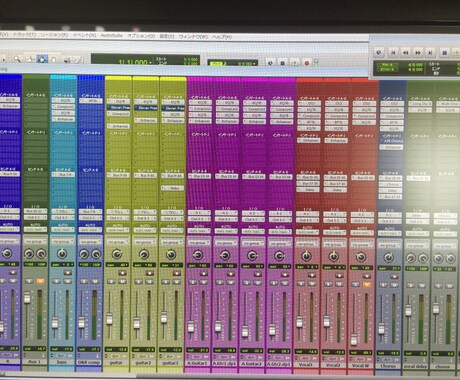Grab the volume fader on Aux 1
This screenshot has height=380, width=460.
click(x=27, y=297)
